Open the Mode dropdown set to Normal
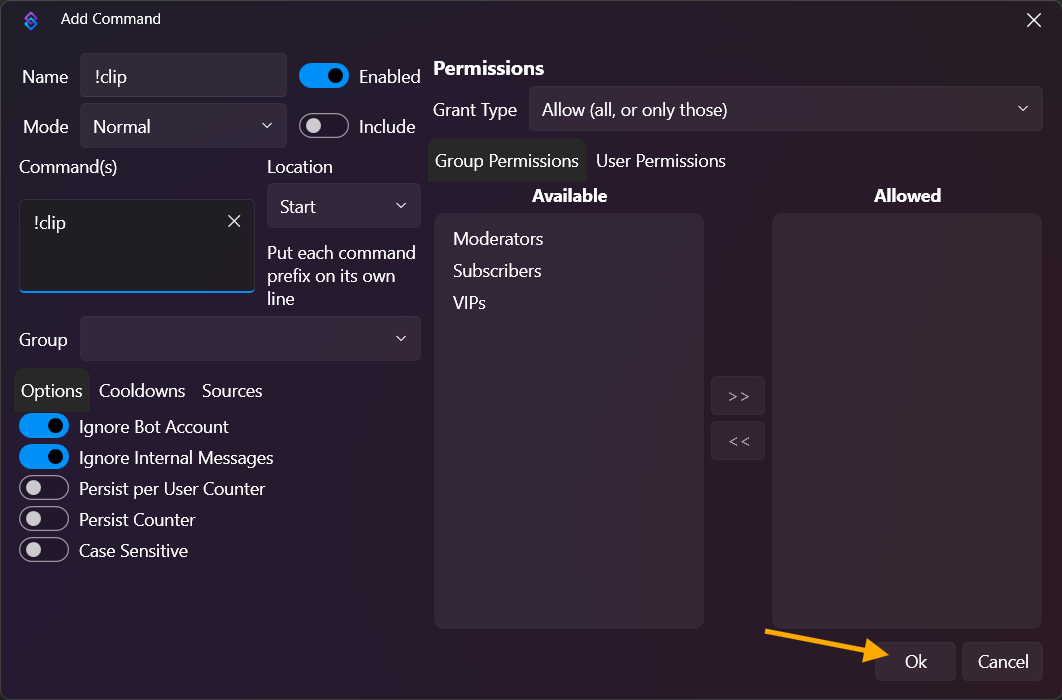Viewport: 1062px width, 700px height. (x=183, y=126)
